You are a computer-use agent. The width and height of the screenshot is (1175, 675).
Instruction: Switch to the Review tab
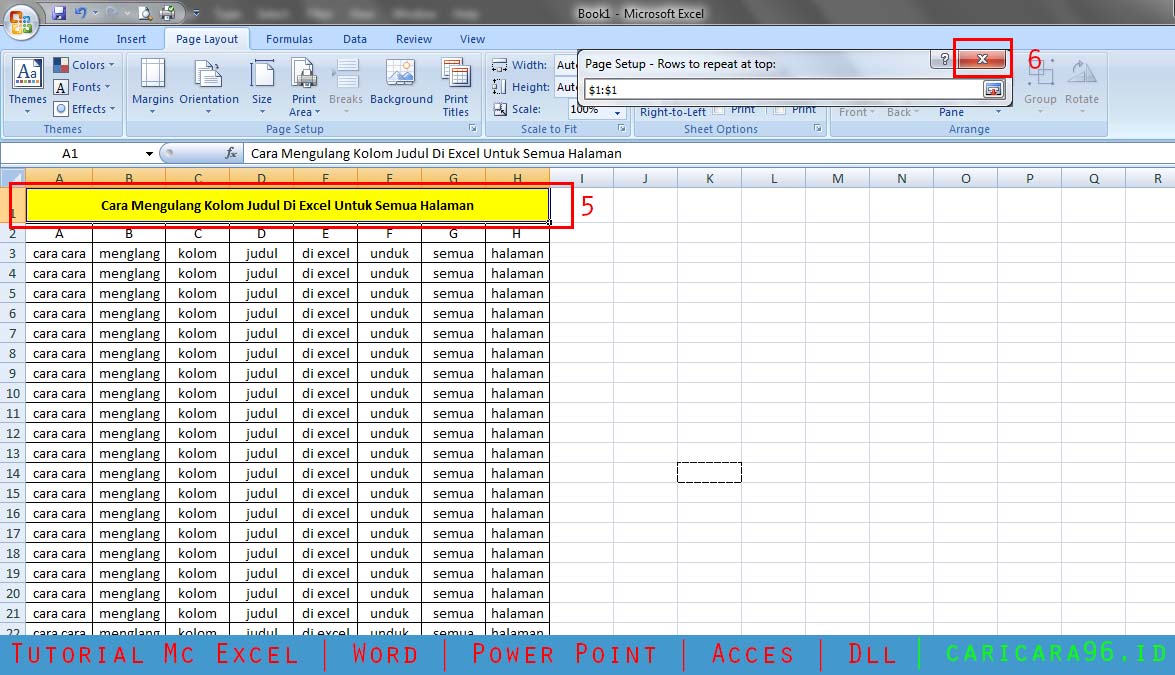pyautogui.click(x=414, y=39)
